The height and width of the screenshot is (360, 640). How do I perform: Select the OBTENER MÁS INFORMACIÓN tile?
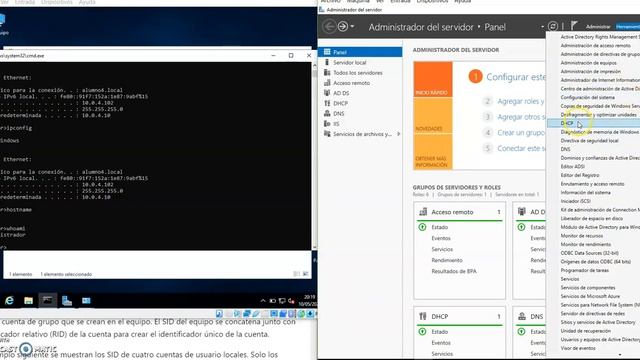click(433, 152)
